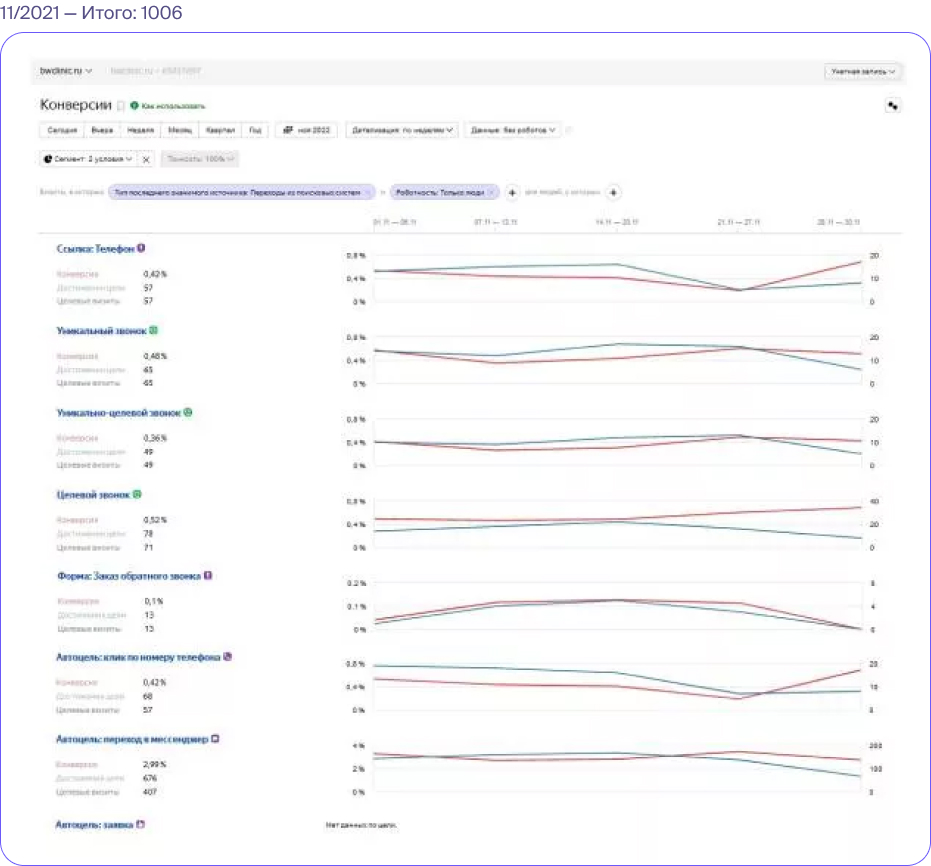Click the icon beside 'Уникальный звонок' goal
This screenshot has width=931, height=866.
point(153,330)
